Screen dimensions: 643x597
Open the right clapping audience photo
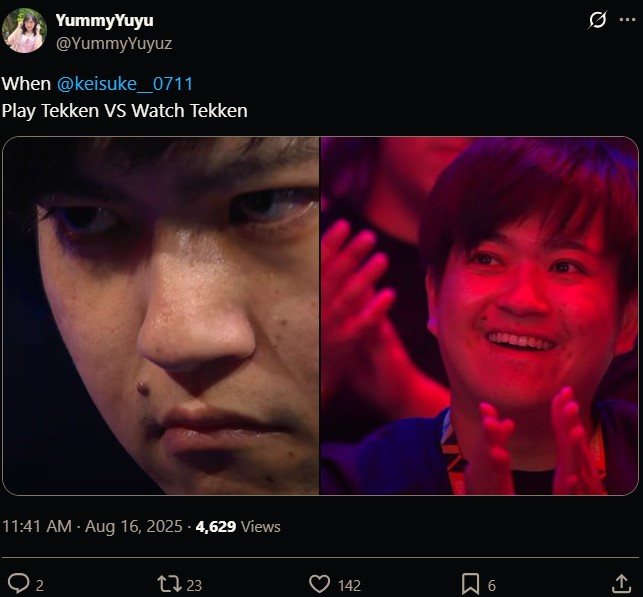(479, 315)
